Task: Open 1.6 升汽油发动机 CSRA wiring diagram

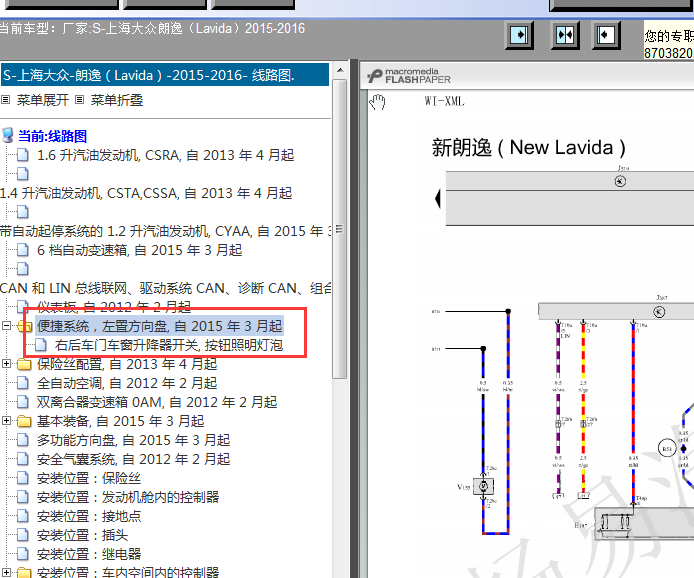Action: tap(166, 155)
